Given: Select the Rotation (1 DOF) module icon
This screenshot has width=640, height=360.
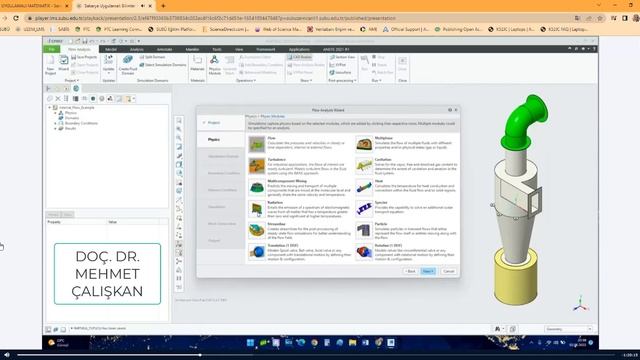Looking at the screenshot, I should tap(364, 252).
